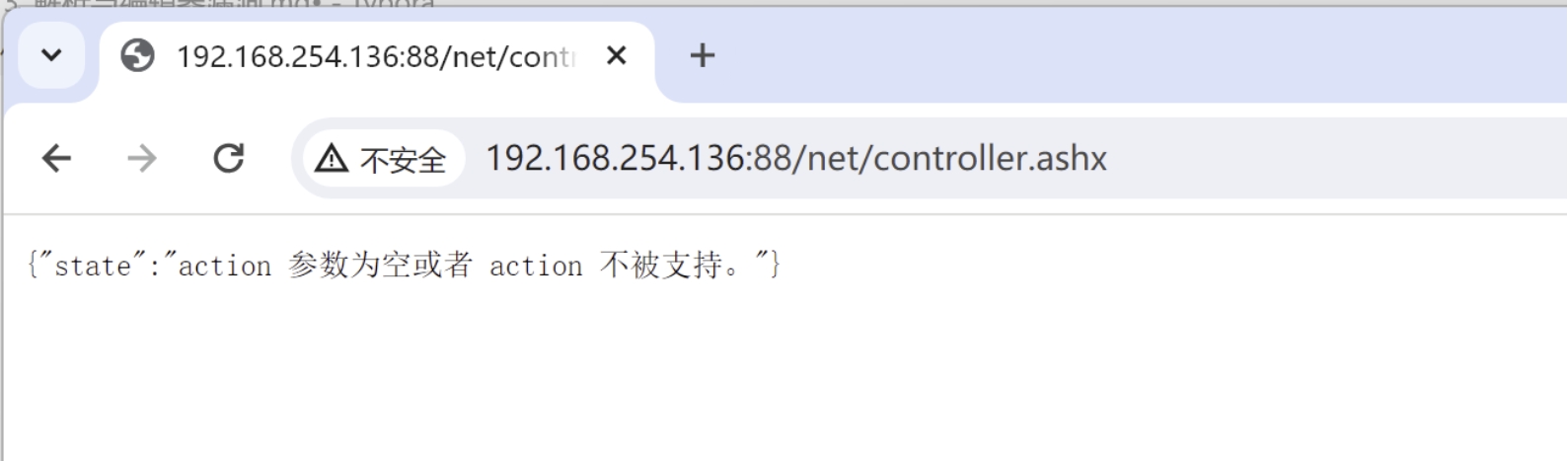Open the tab search chevron dropdown
Viewport: 1568px width, 461px height.
(51, 55)
